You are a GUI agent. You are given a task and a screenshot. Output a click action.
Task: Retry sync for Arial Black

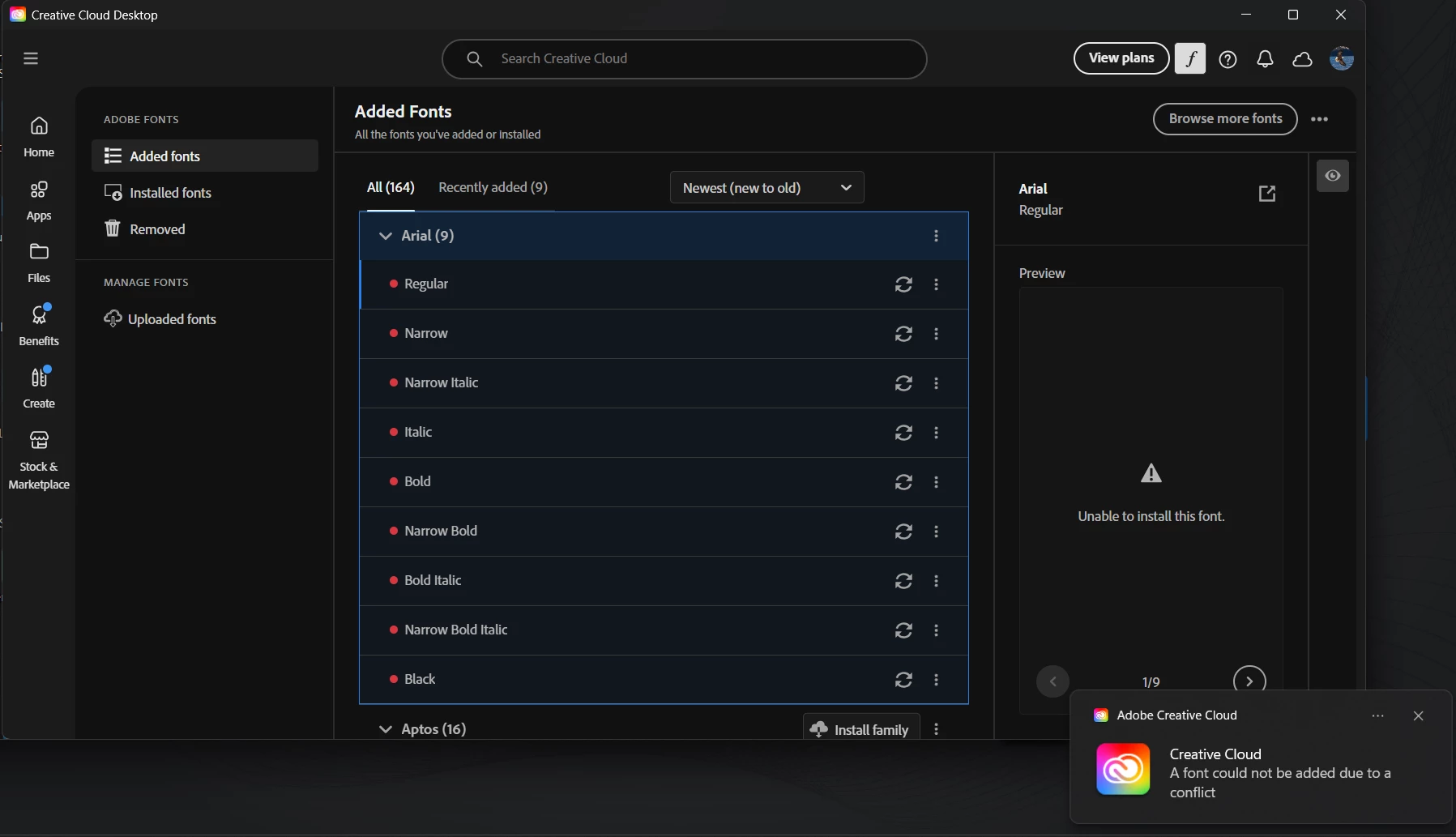click(903, 680)
